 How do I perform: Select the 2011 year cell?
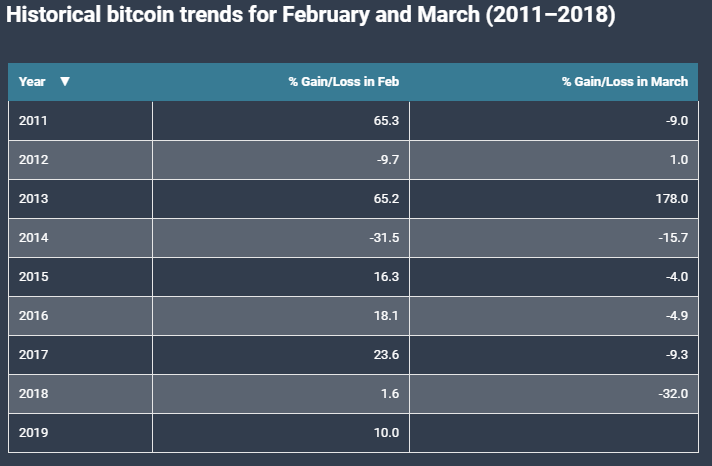(33, 121)
